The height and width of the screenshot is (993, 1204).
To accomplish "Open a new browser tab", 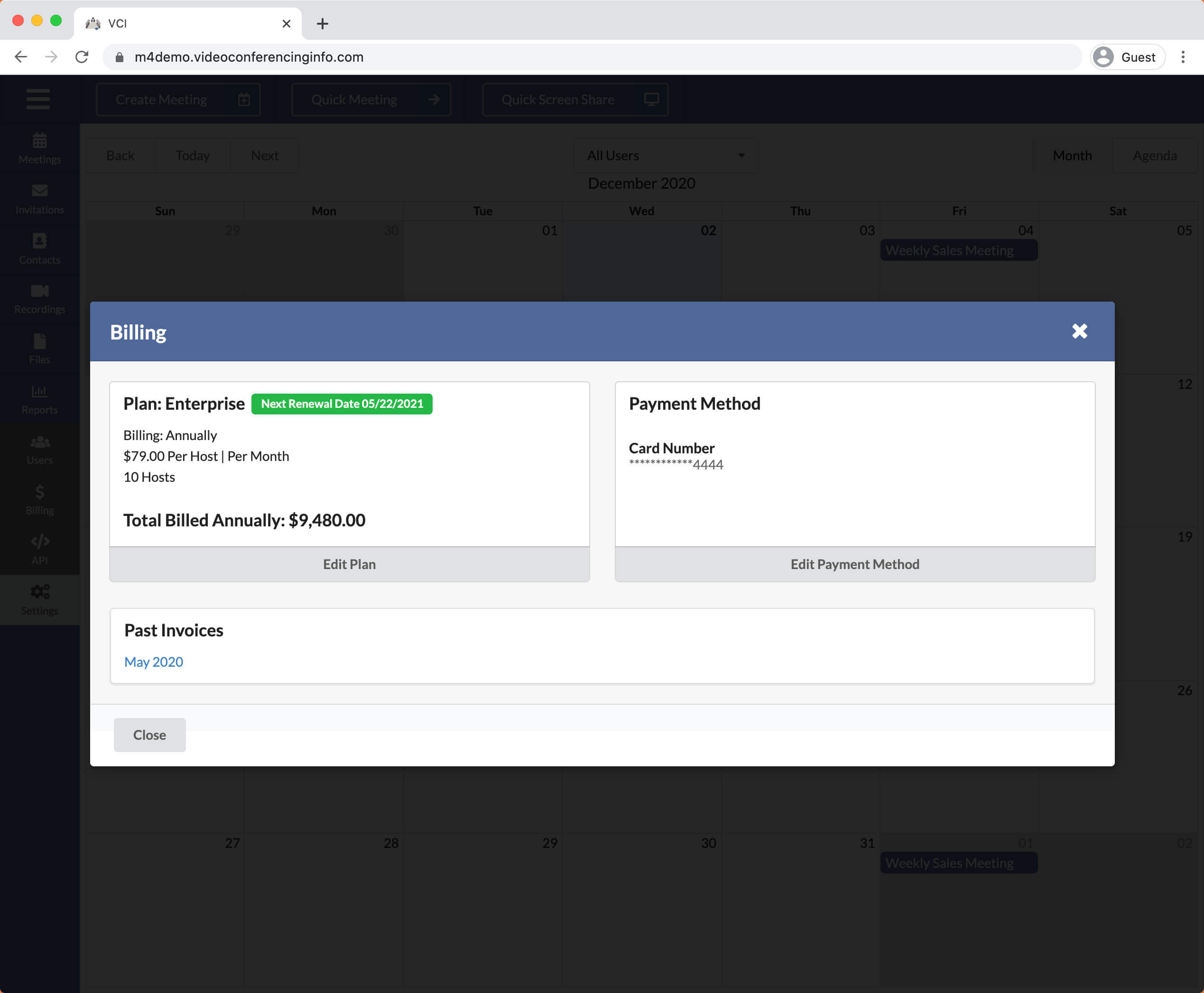I will click(x=322, y=23).
